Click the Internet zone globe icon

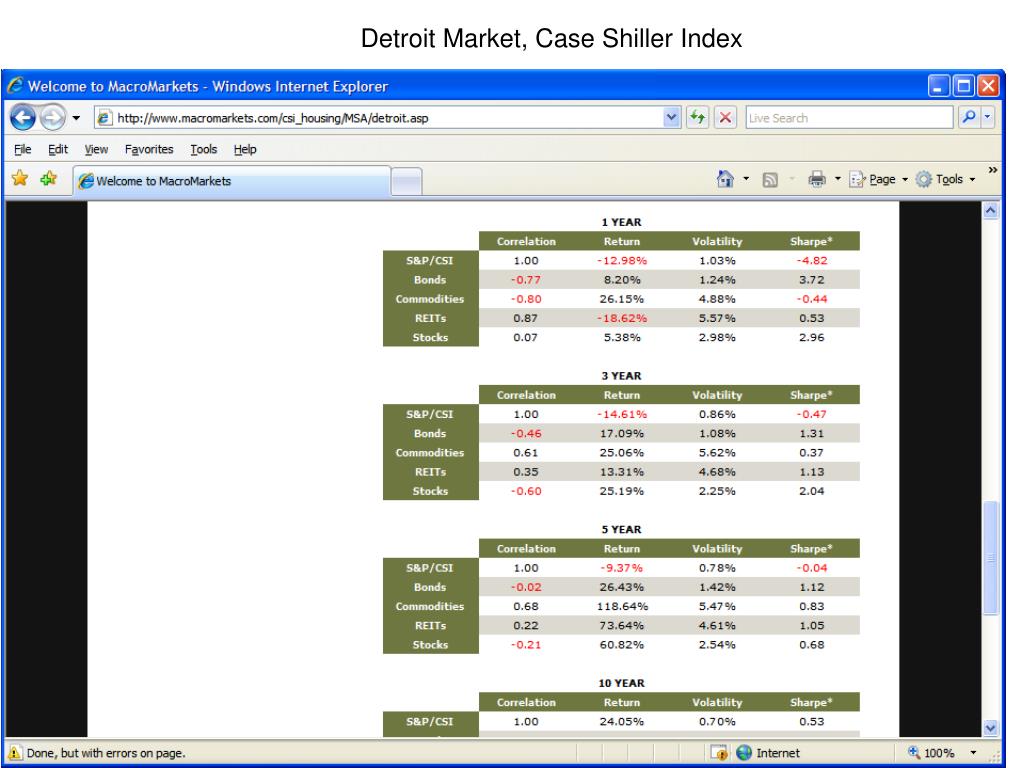[x=744, y=752]
